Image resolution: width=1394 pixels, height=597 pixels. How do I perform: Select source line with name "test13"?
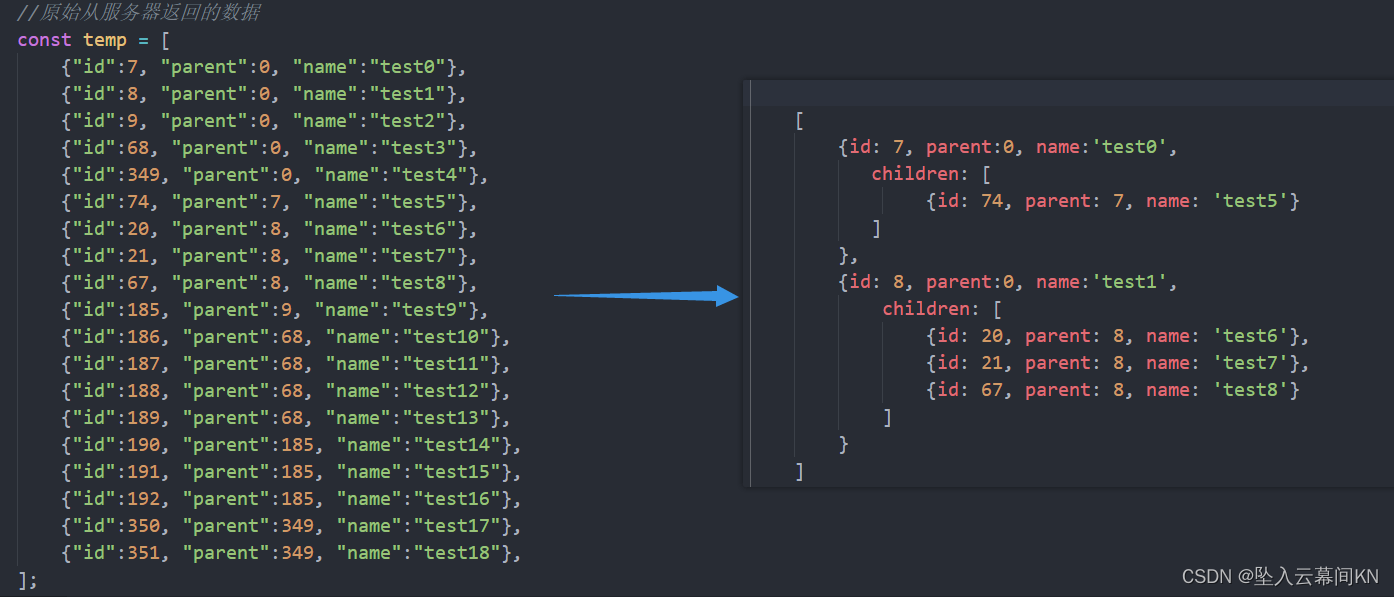coord(286,418)
